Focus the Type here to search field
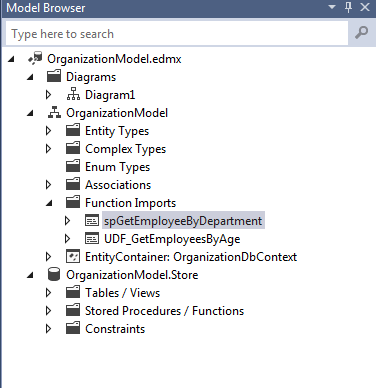 (x=177, y=33)
